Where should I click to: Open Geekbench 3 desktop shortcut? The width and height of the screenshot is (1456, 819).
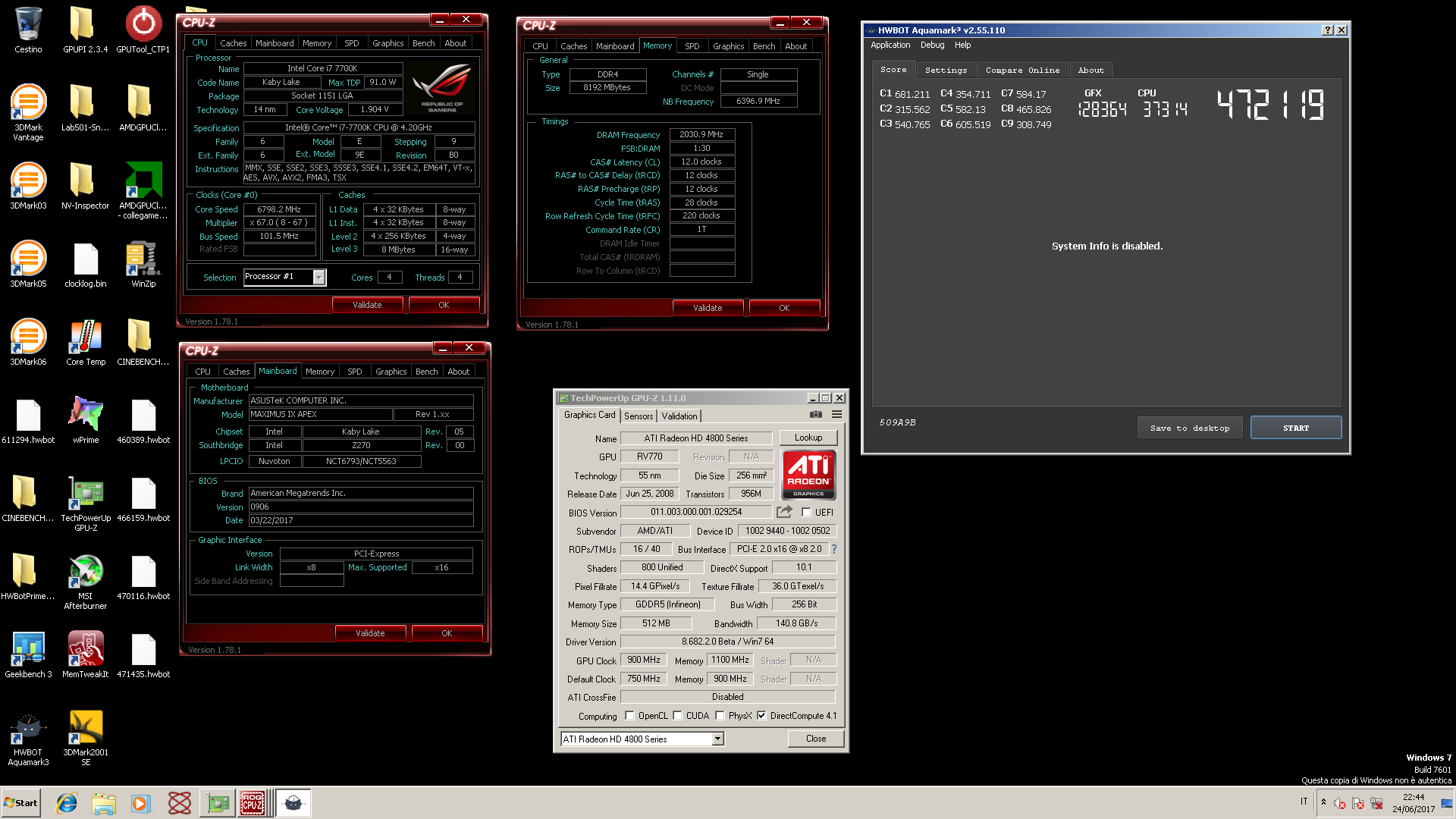pyautogui.click(x=28, y=654)
